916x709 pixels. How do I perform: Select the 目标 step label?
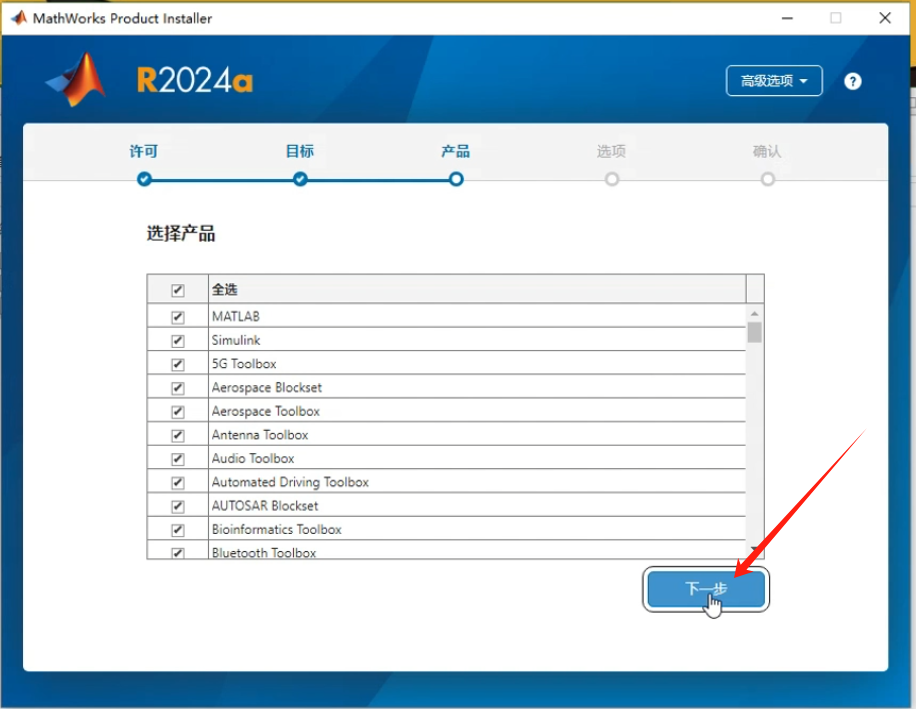(x=299, y=151)
